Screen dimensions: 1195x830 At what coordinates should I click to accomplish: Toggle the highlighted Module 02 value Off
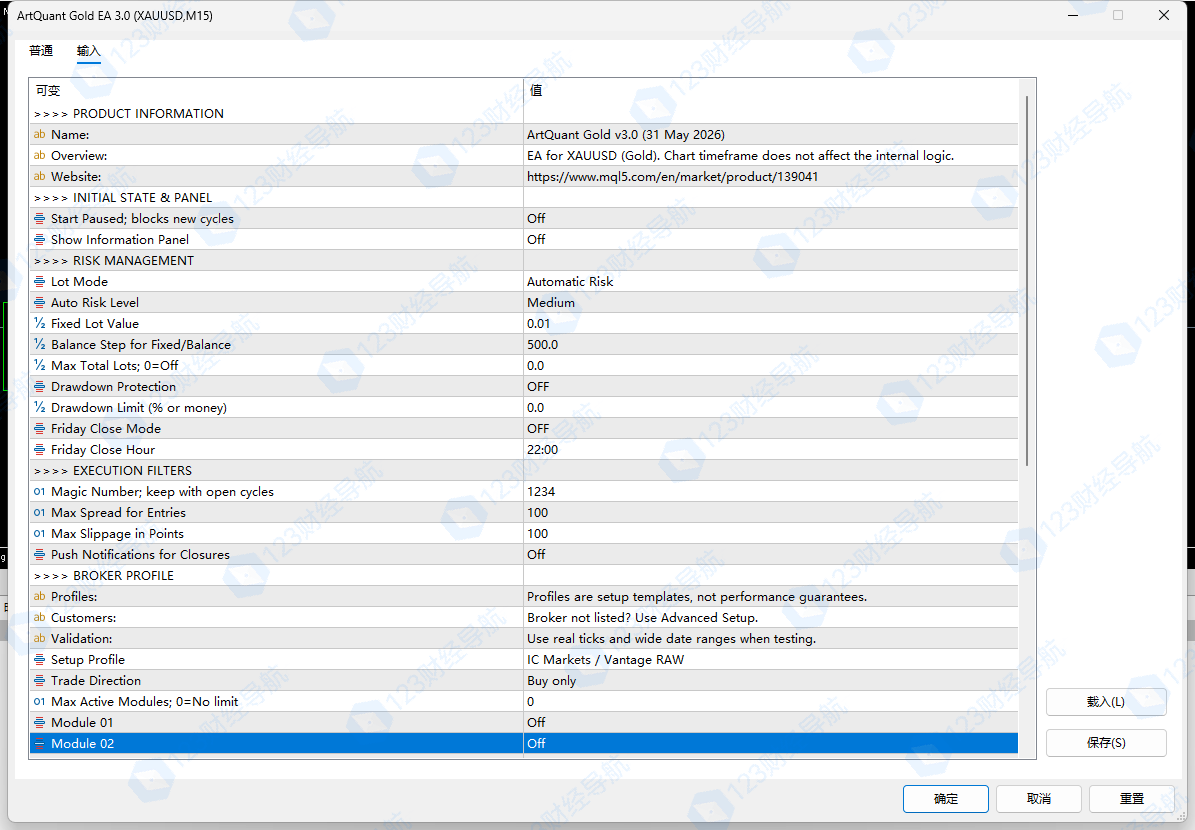pyautogui.click(x=771, y=743)
